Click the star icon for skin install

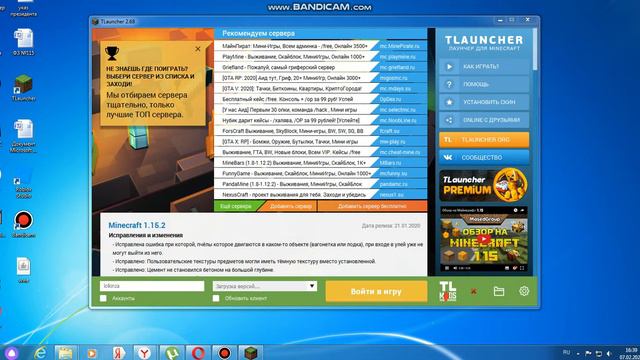click(449, 102)
